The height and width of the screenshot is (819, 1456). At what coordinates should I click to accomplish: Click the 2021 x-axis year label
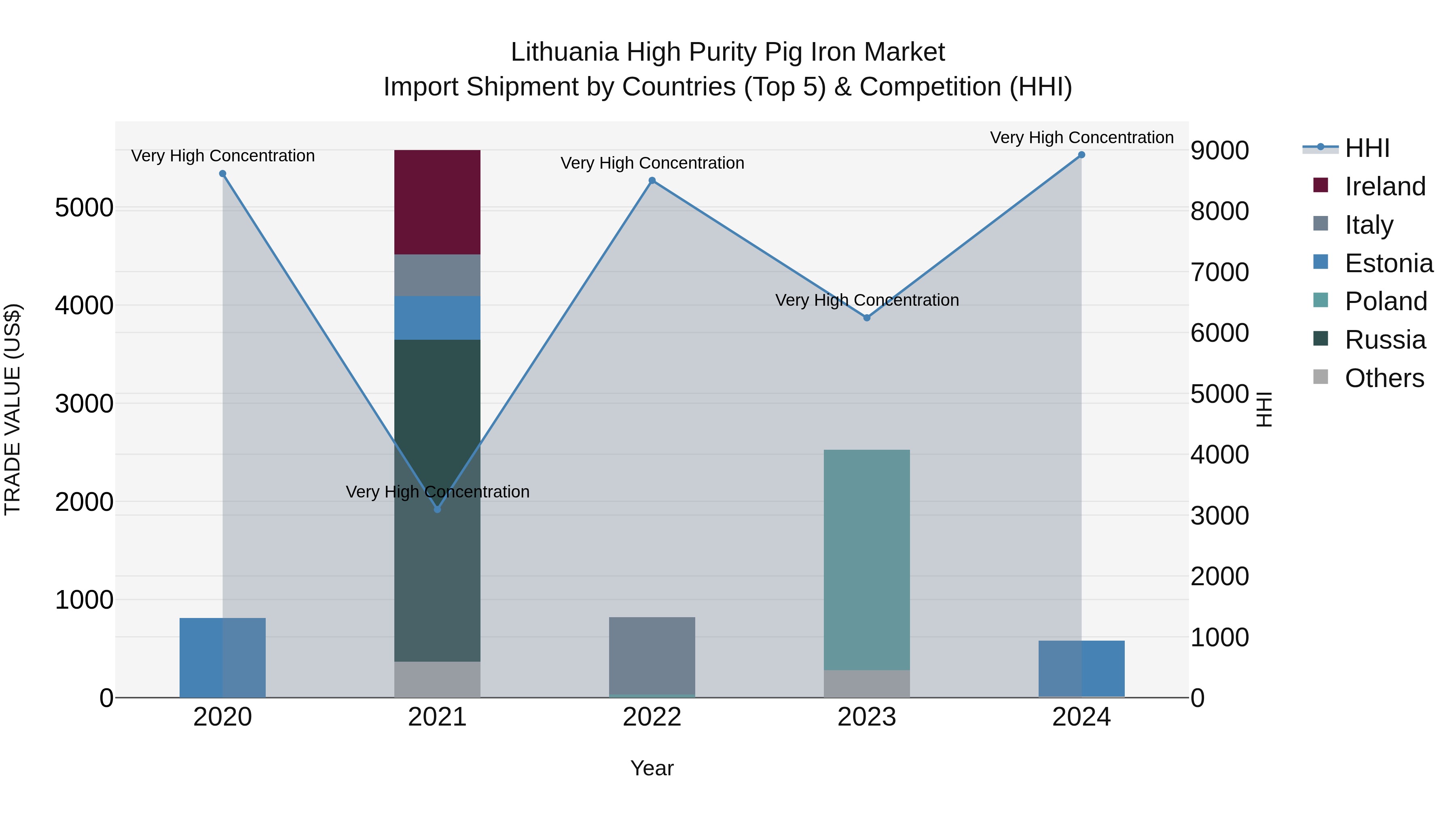438,717
